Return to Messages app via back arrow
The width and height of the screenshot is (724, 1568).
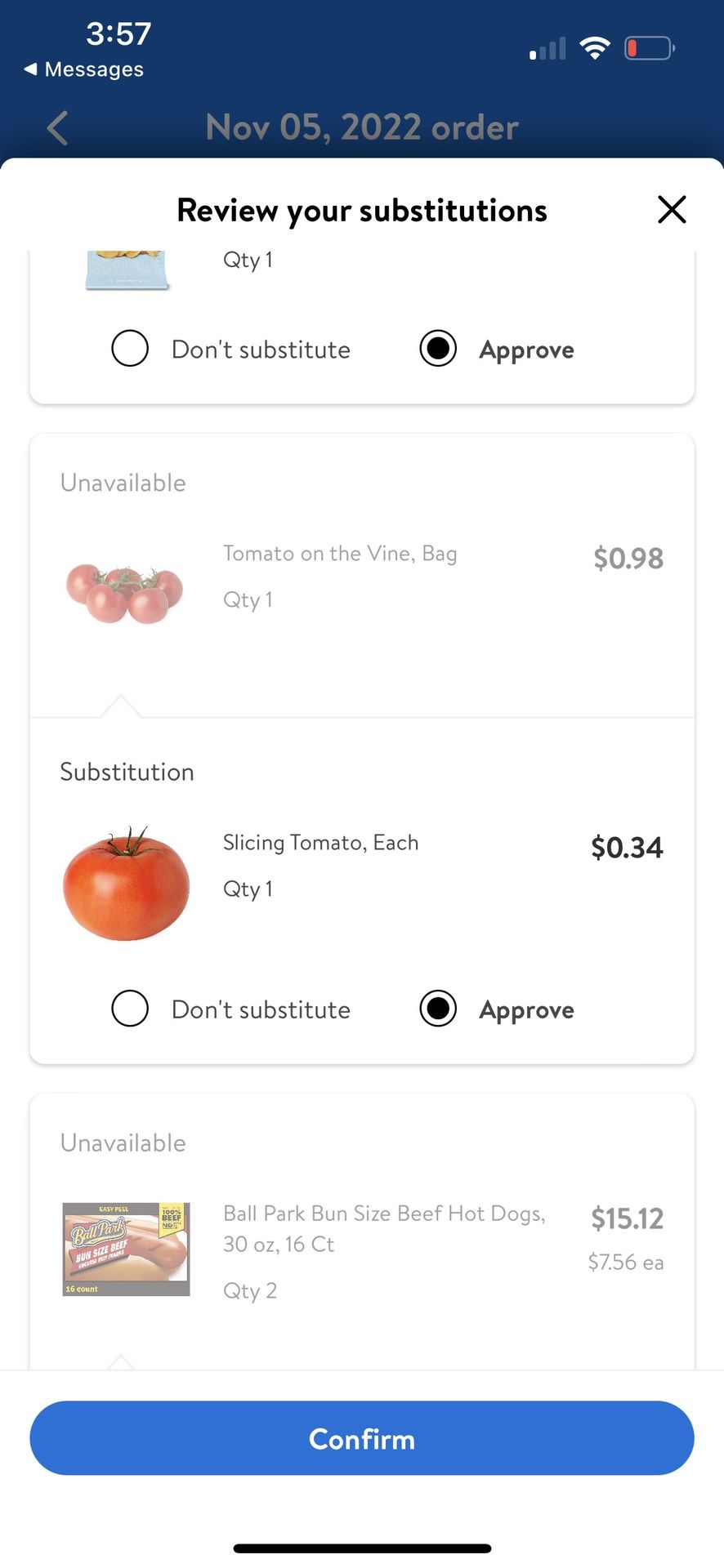(83, 69)
